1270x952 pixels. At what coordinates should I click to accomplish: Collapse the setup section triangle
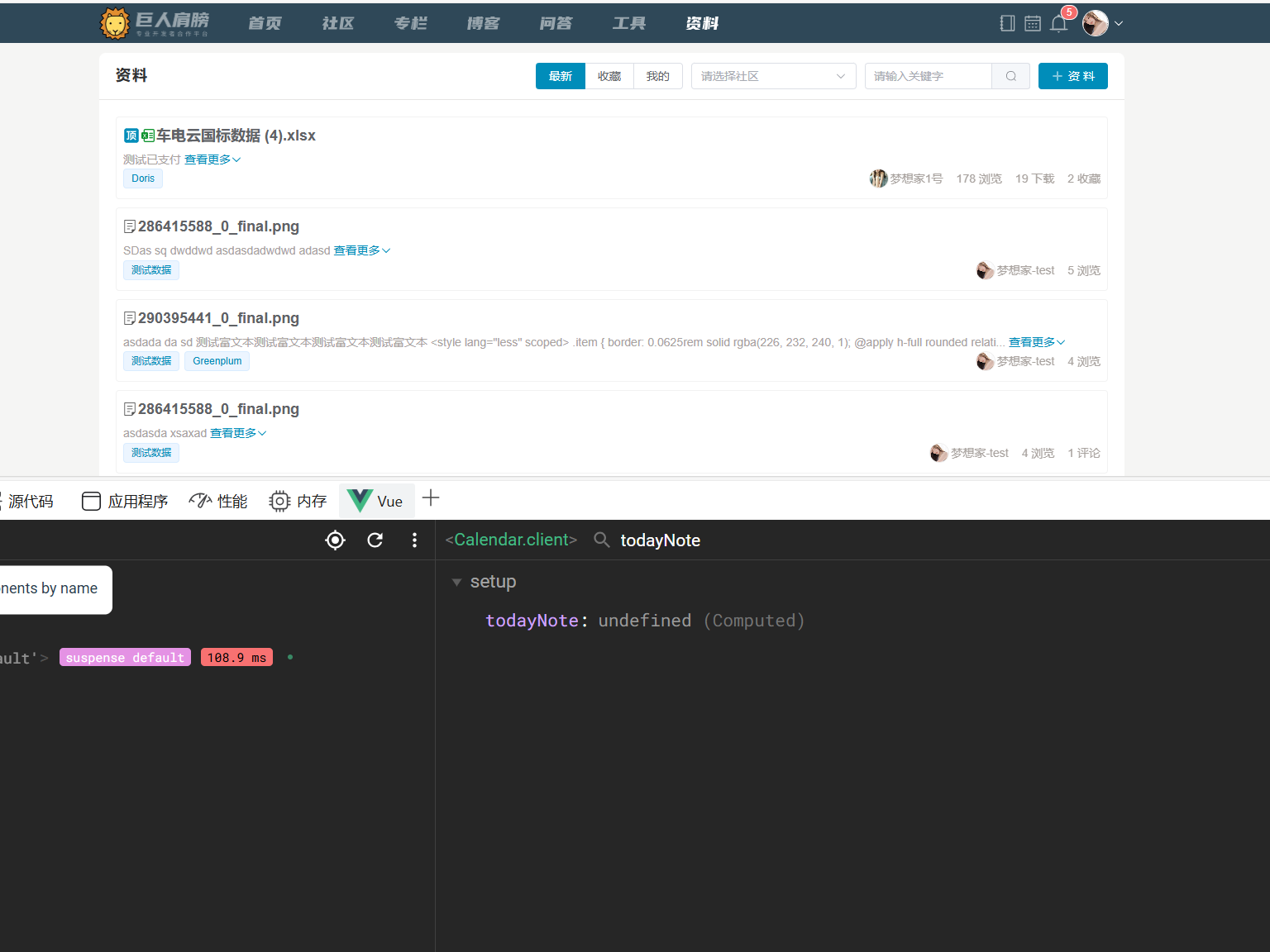point(456,582)
